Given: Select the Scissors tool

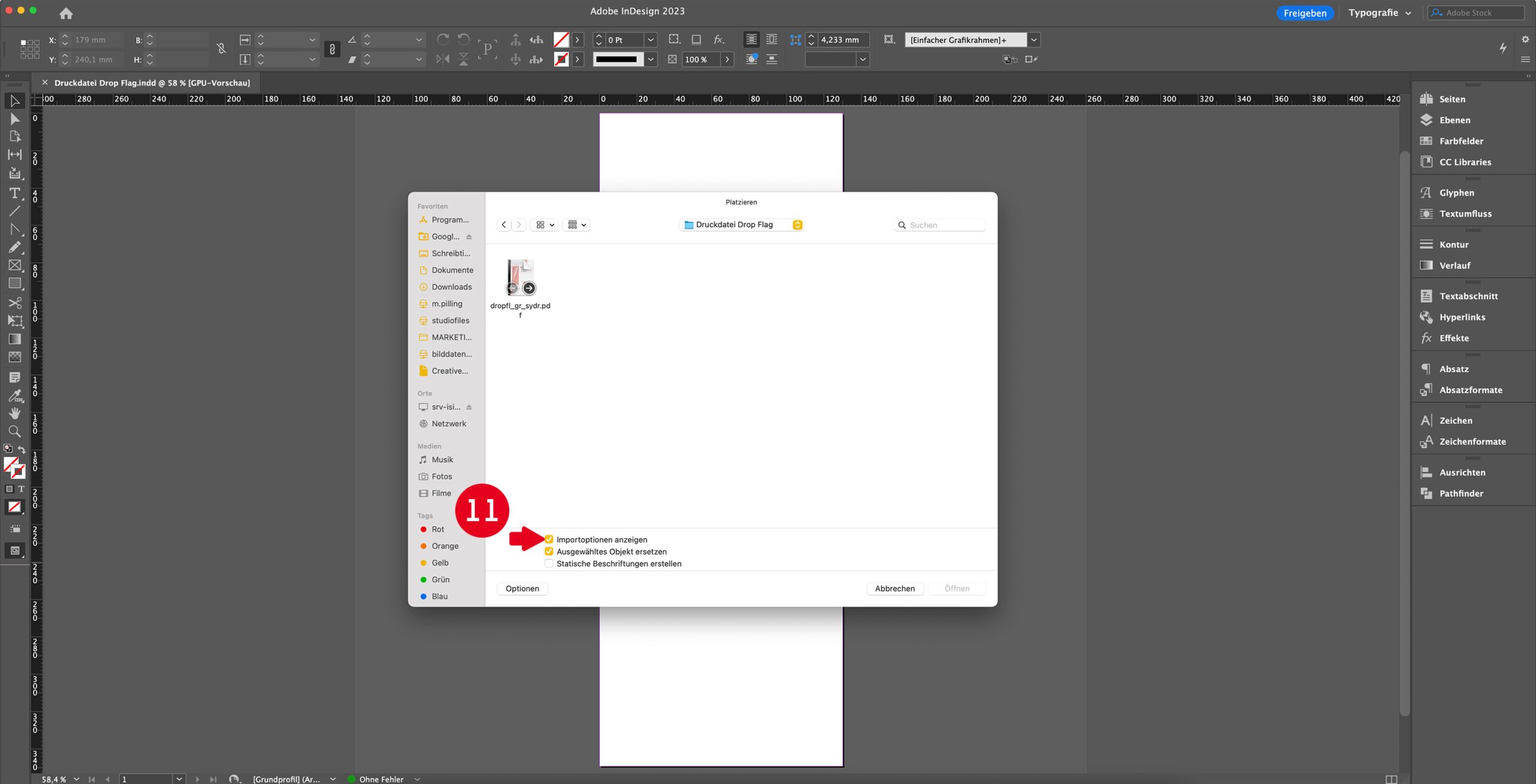Looking at the screenshot, I should 14,302.
